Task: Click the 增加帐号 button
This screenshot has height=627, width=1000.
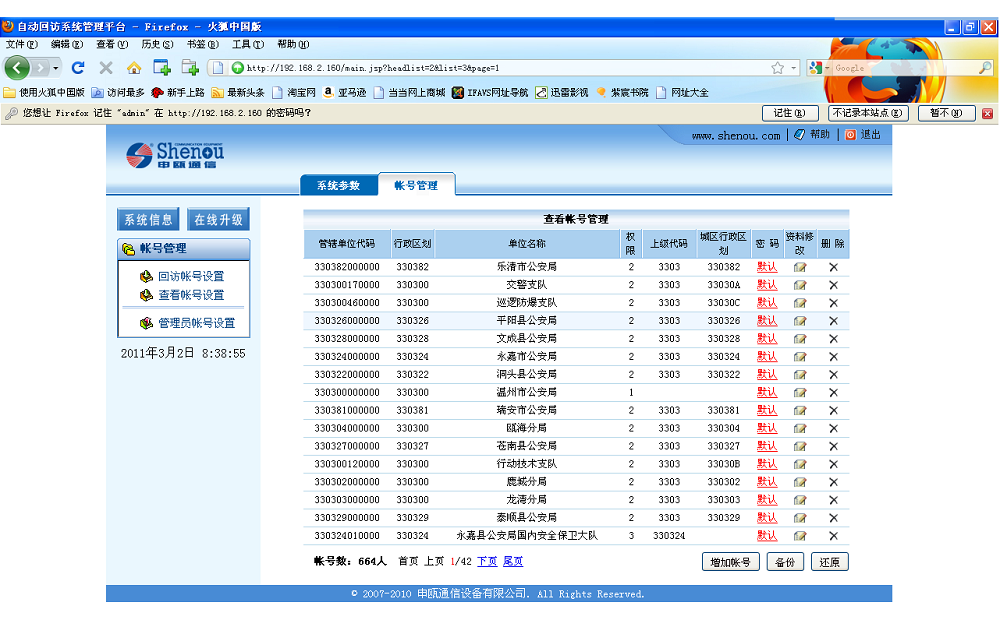Action: [x=730, y=562]
